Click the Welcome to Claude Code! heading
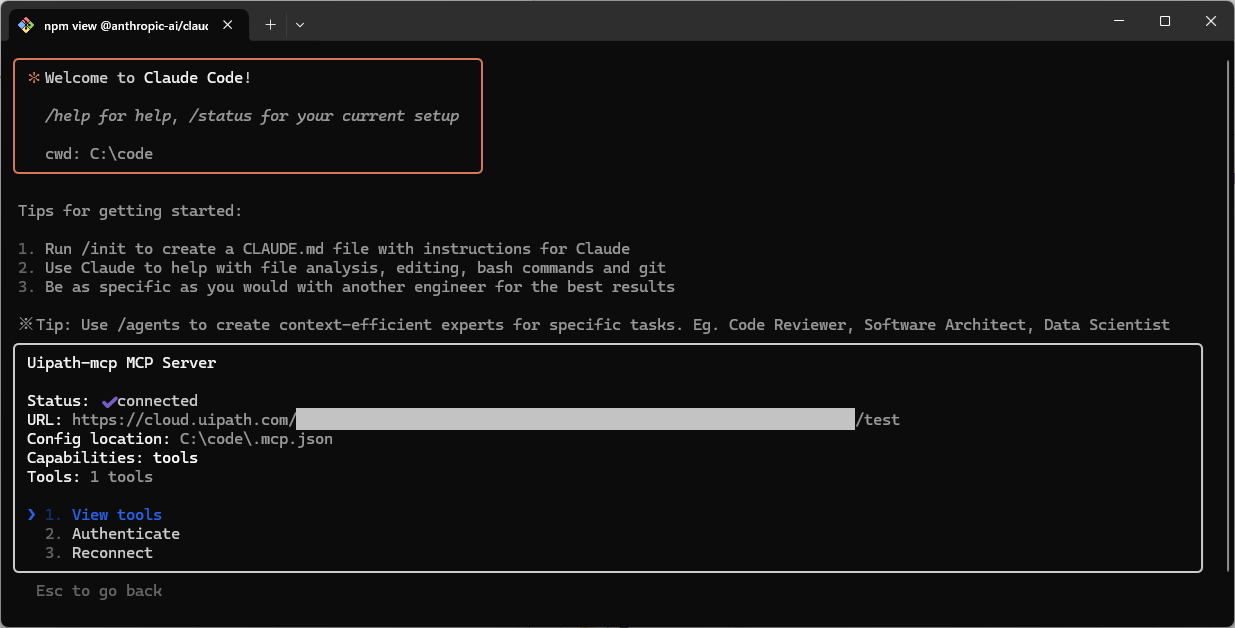The width and height of the screenshot is (1235, 628). coord(148,78)
